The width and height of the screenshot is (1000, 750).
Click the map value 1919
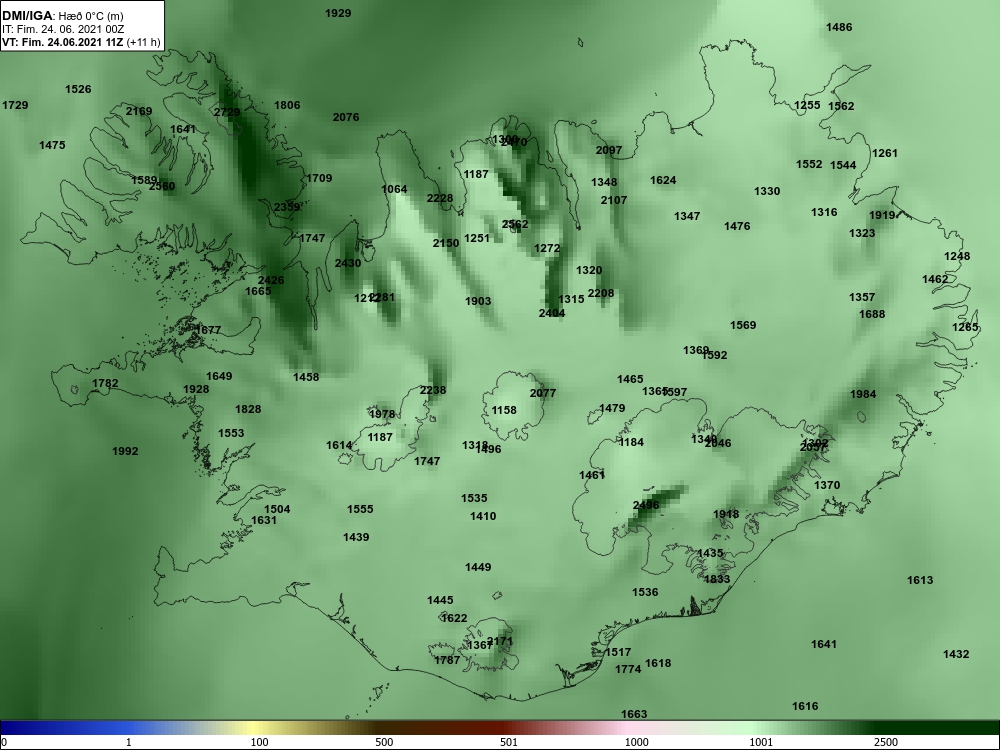click(882, 216)
